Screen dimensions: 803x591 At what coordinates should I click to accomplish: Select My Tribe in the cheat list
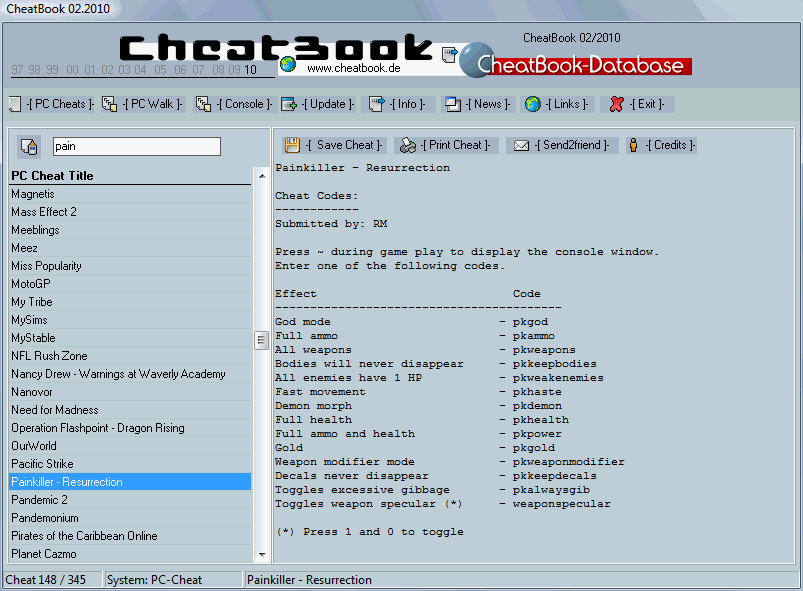[x=131, y=302]
